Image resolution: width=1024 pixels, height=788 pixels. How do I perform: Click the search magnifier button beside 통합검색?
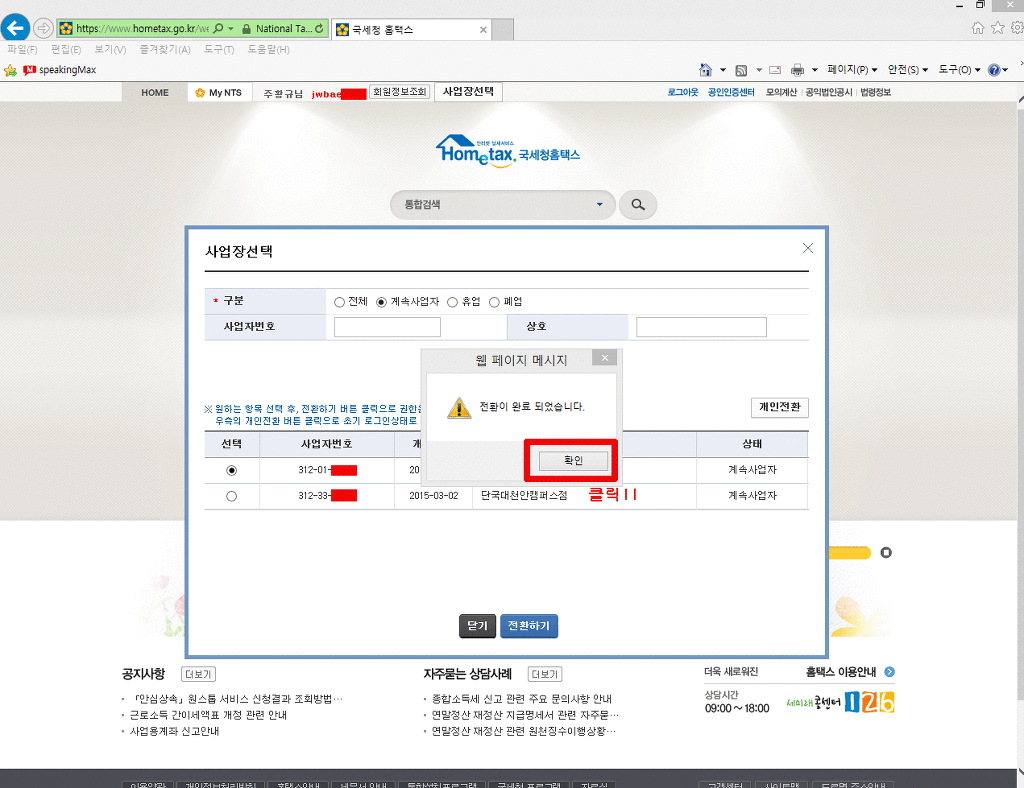pyautogui.click(x=638, y=205)
